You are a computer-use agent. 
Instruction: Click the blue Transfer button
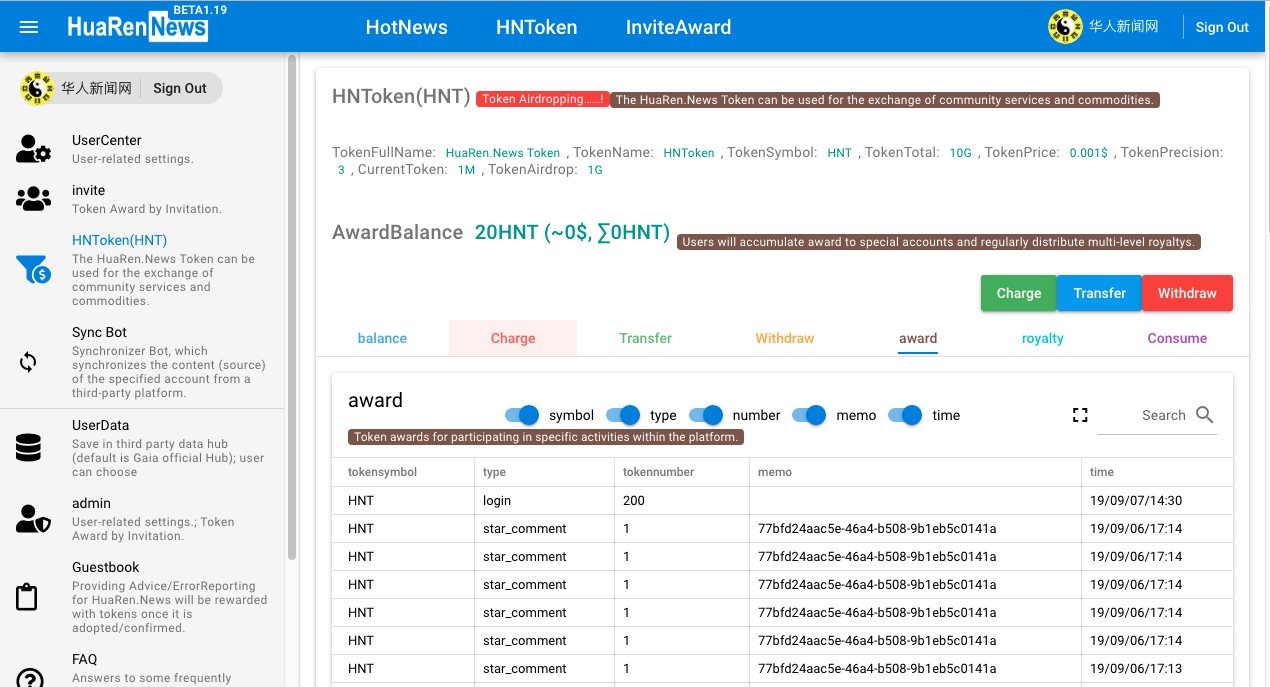click(x=1100, y=293)
